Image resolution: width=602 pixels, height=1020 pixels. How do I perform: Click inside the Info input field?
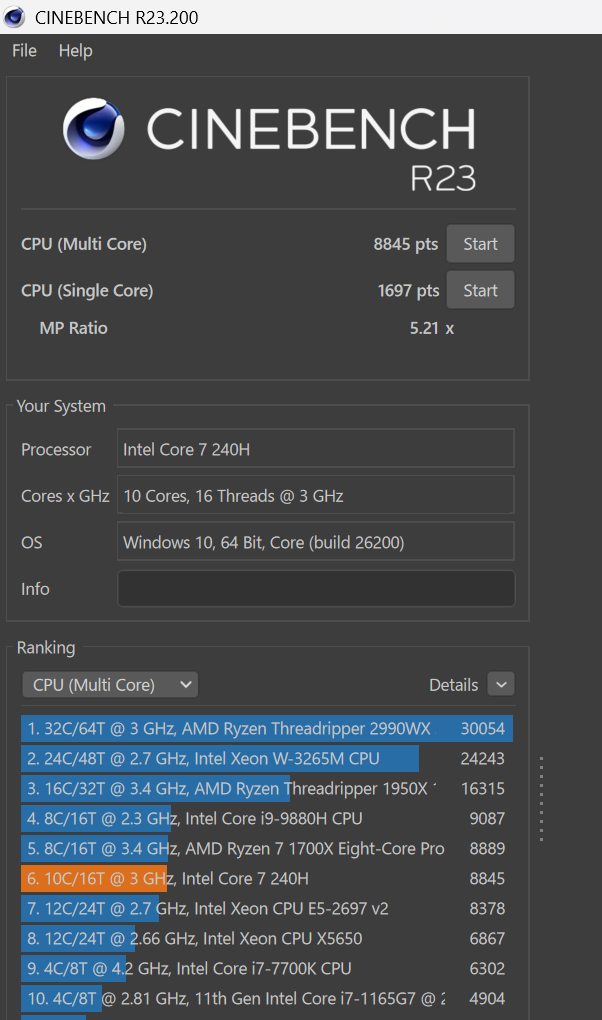click(x=315, y=588)
